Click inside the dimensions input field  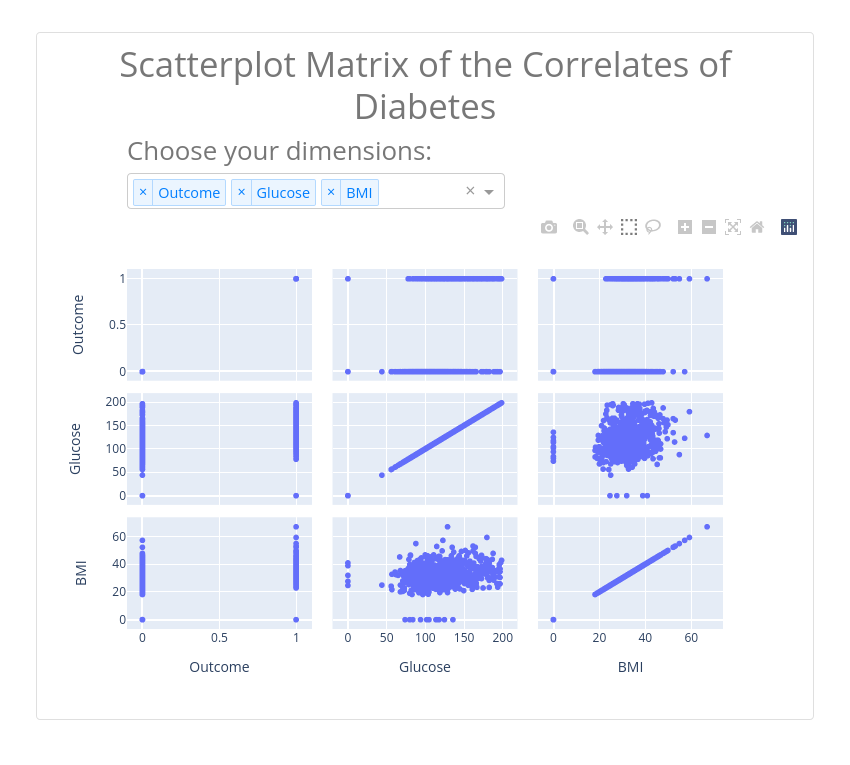420,192
